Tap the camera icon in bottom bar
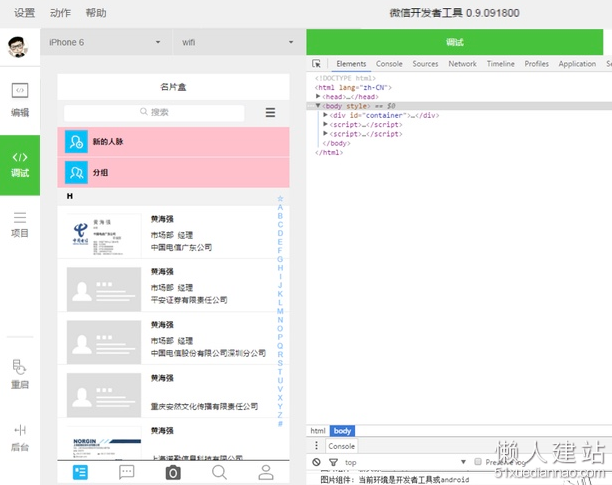 [x=173, y=473]
